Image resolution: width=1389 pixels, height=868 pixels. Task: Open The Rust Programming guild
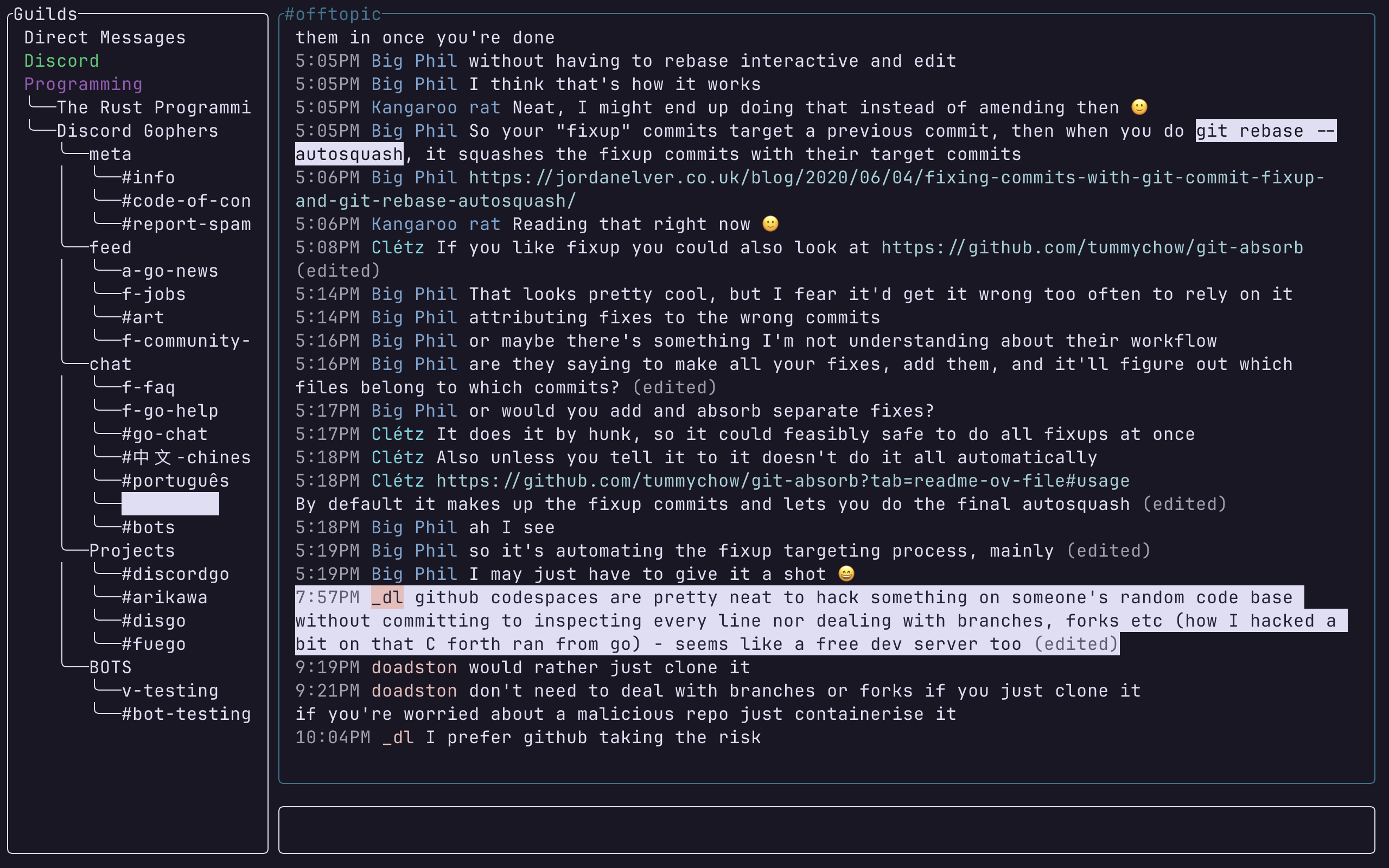pos(154,107)
